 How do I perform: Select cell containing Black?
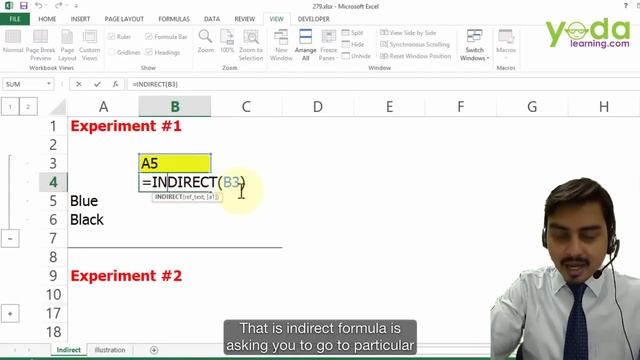click(x=103, y=220)
